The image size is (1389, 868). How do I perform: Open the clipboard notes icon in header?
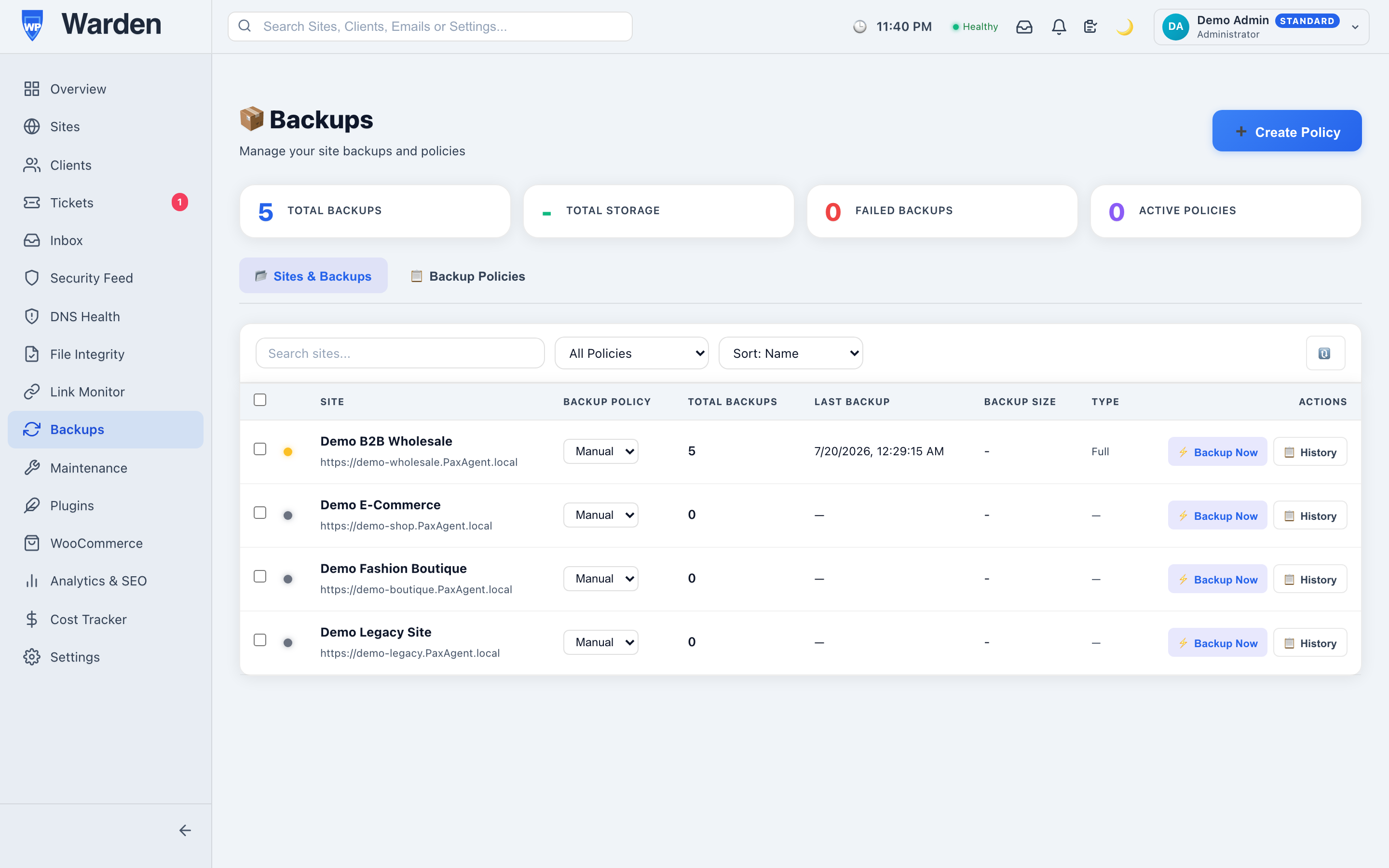(1090, 27)
